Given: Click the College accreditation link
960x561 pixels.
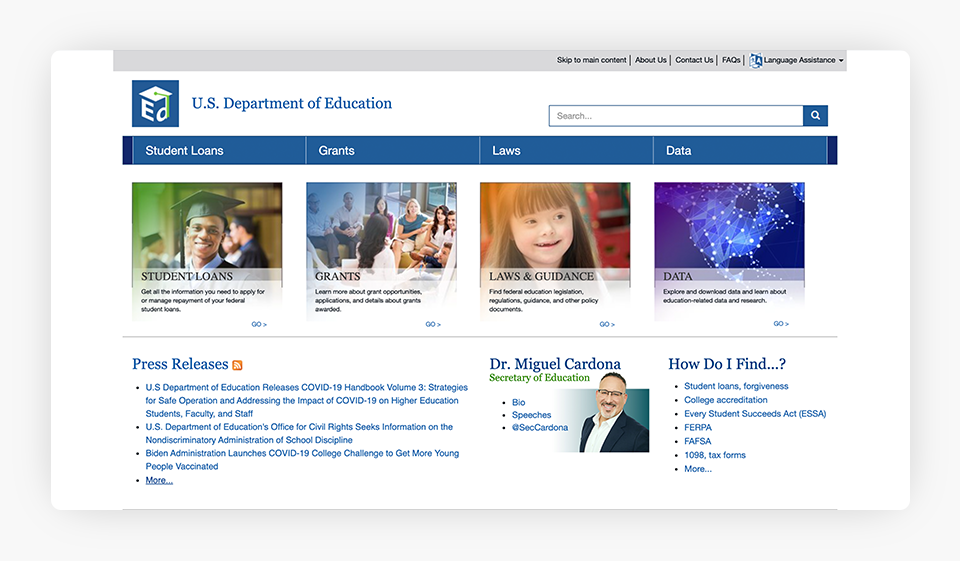Looking at the screenshot, I should click(726, 400).
